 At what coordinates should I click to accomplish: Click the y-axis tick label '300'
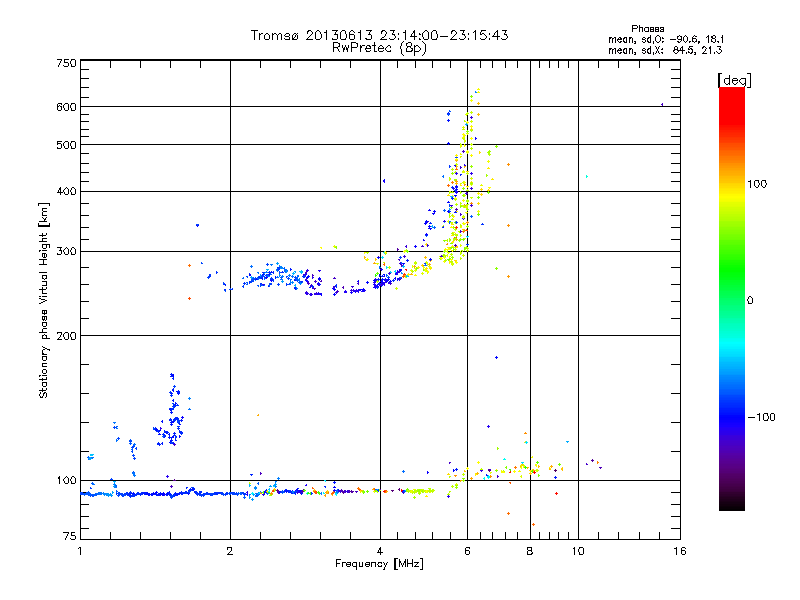coord(67,251)
